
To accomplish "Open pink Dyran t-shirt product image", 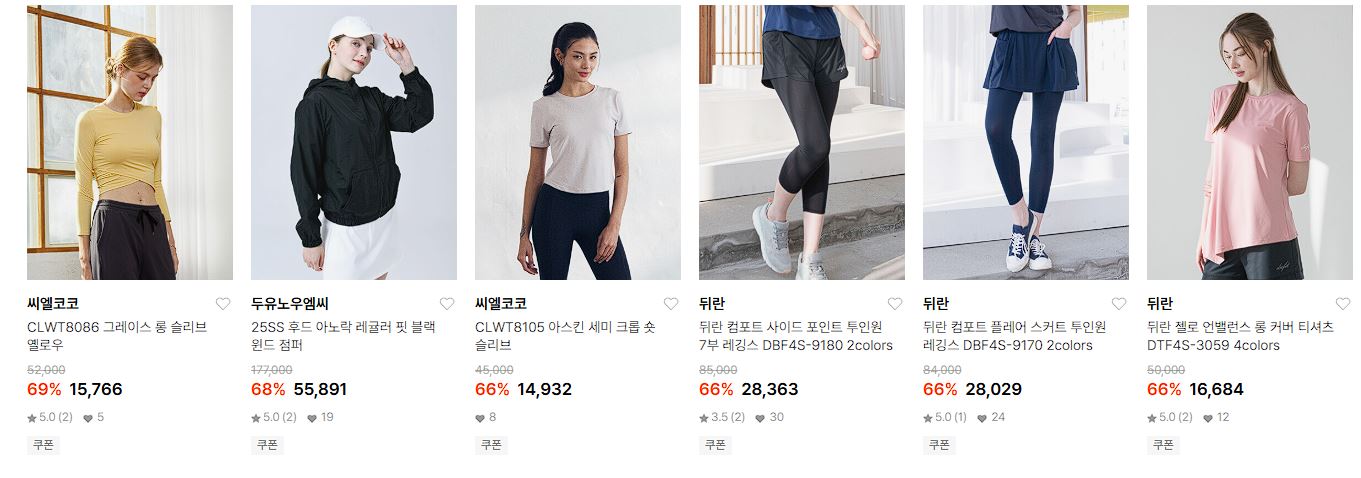I will tap(1250, 142).
